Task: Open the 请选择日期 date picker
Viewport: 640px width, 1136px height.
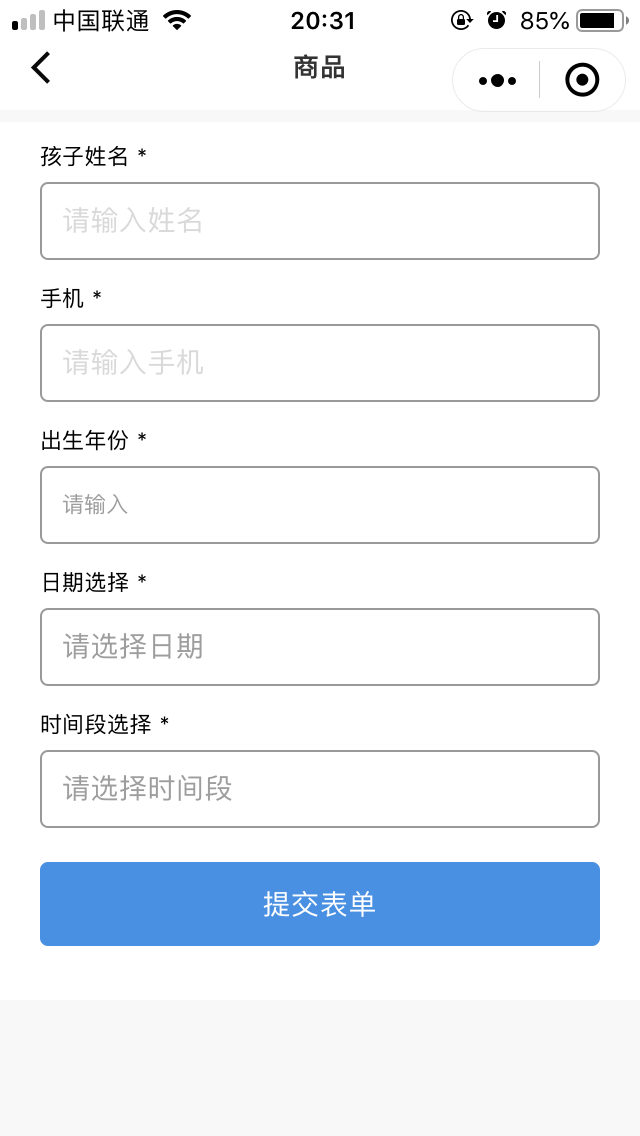Action: (x=320, y=647)
